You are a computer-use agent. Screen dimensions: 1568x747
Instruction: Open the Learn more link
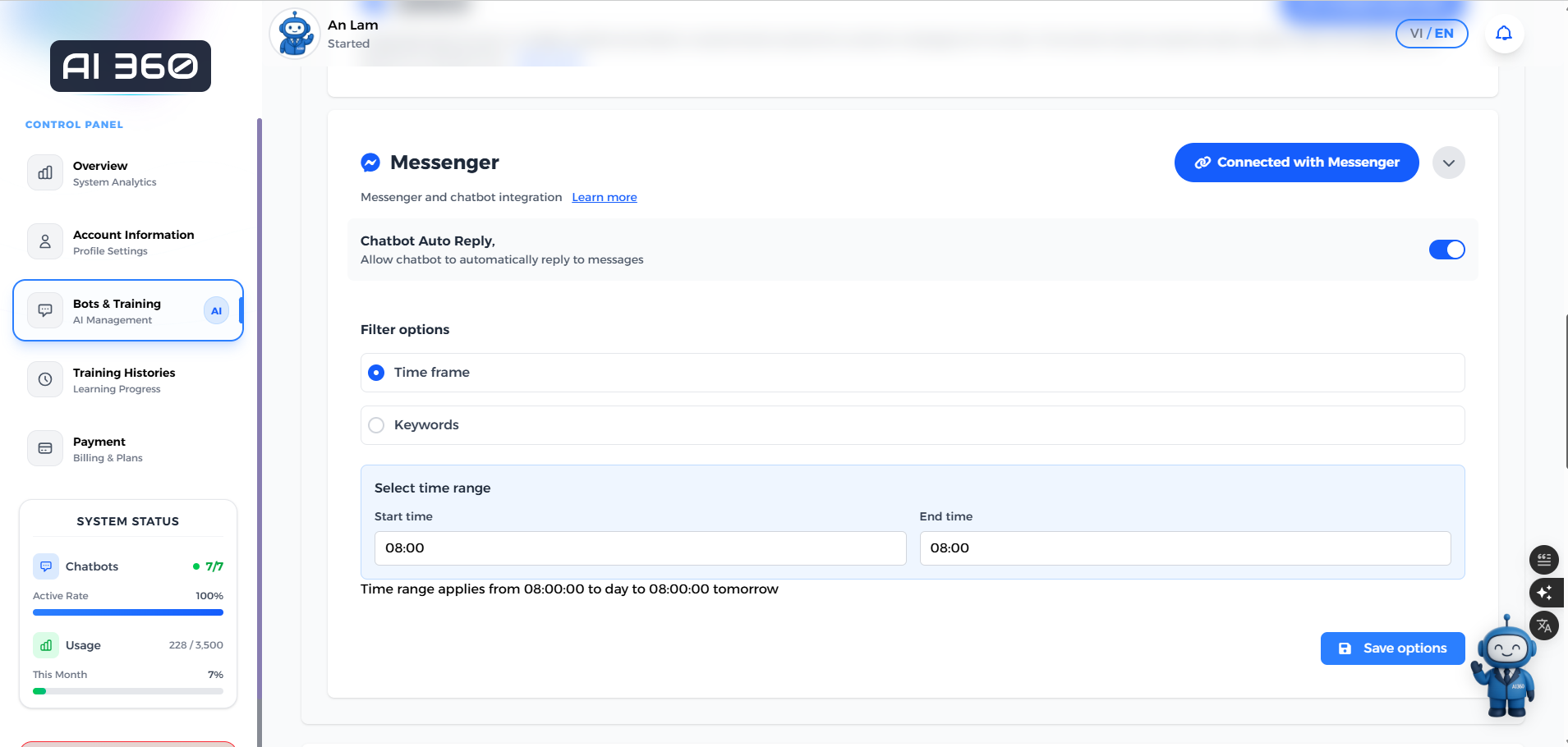[x=604, y=198]
